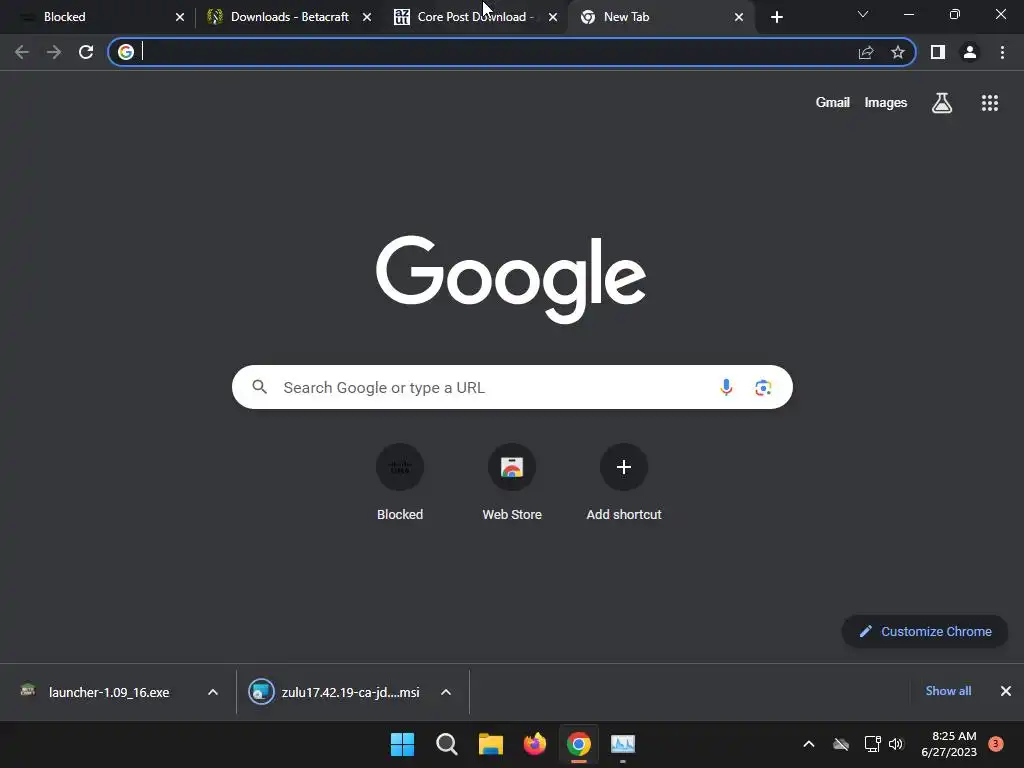Viewport: 1024px width, 768px height.
Task: Show all downloads
Action: [x=948, y=691]
